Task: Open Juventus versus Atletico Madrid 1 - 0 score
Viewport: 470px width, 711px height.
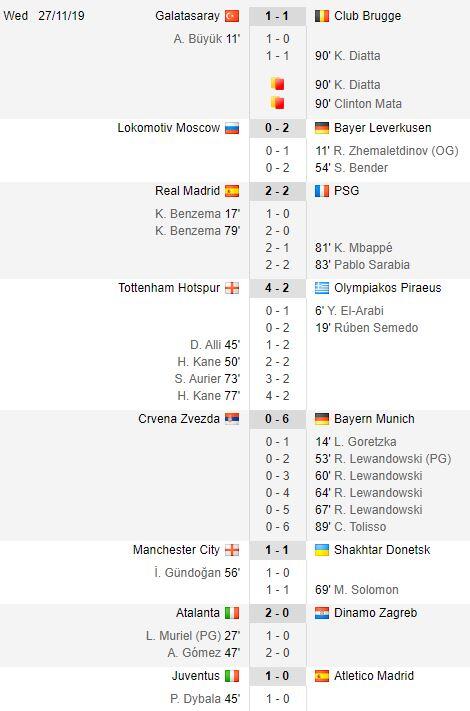Action: (277, 676)
